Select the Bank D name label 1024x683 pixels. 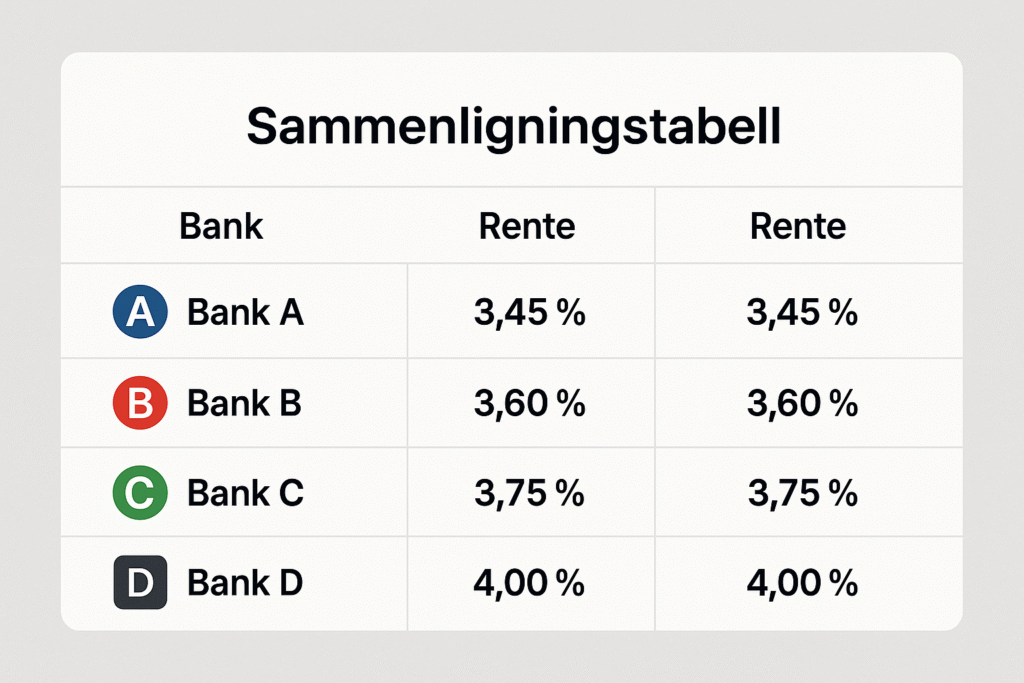(x=245, y=583)
